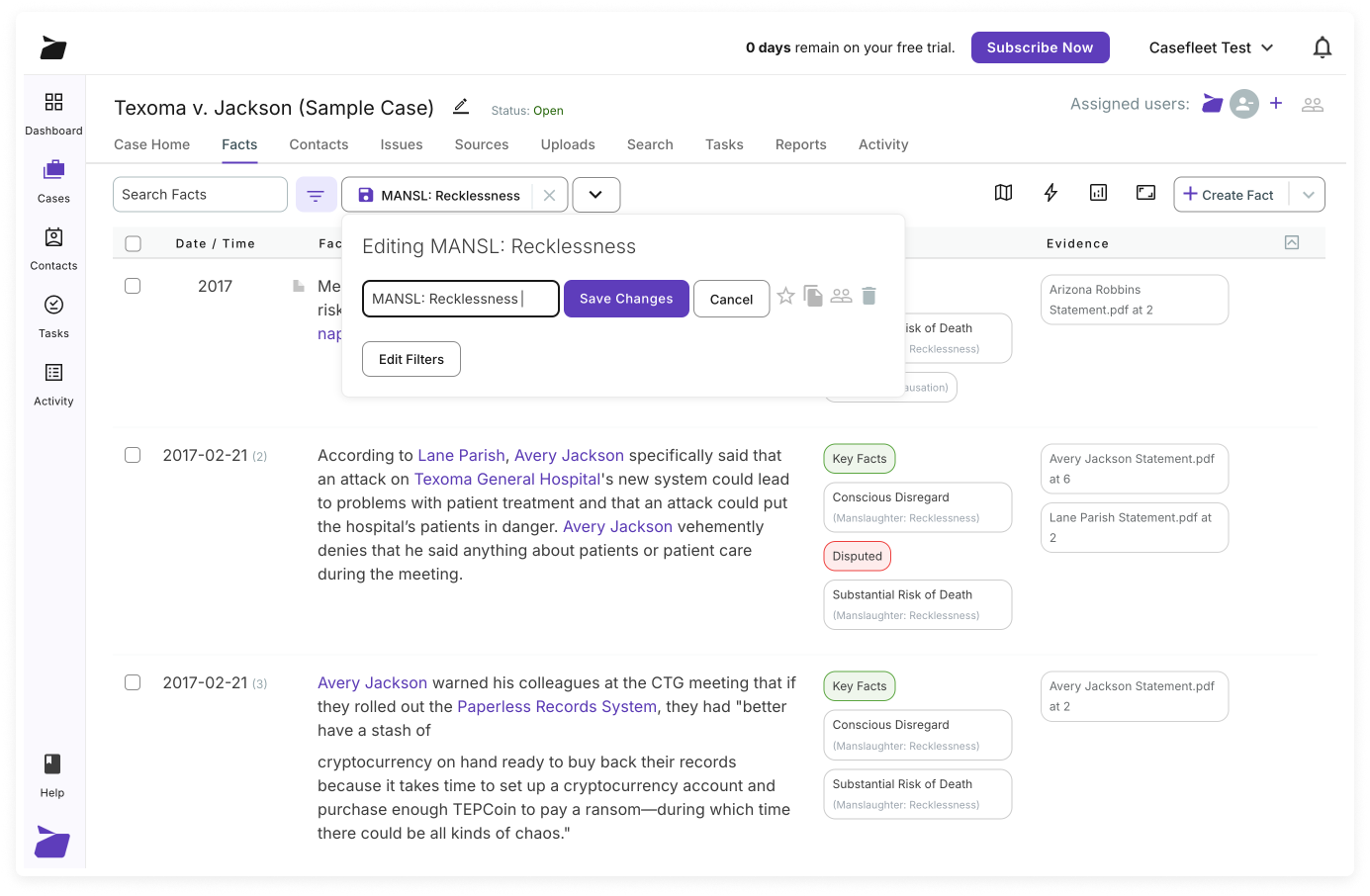Image resolution: width=1370 pixels, height=896 pixels.
Task: Switch to the Sources tab
Action: click(481, 144)
